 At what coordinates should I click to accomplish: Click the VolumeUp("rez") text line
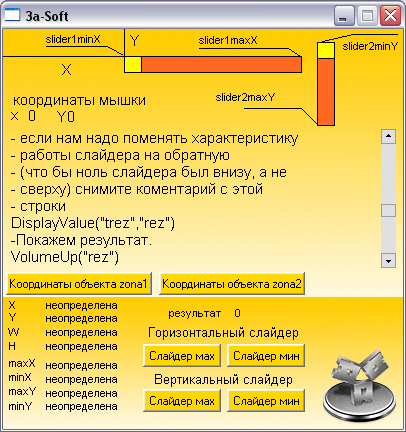(x=65, y=257)
